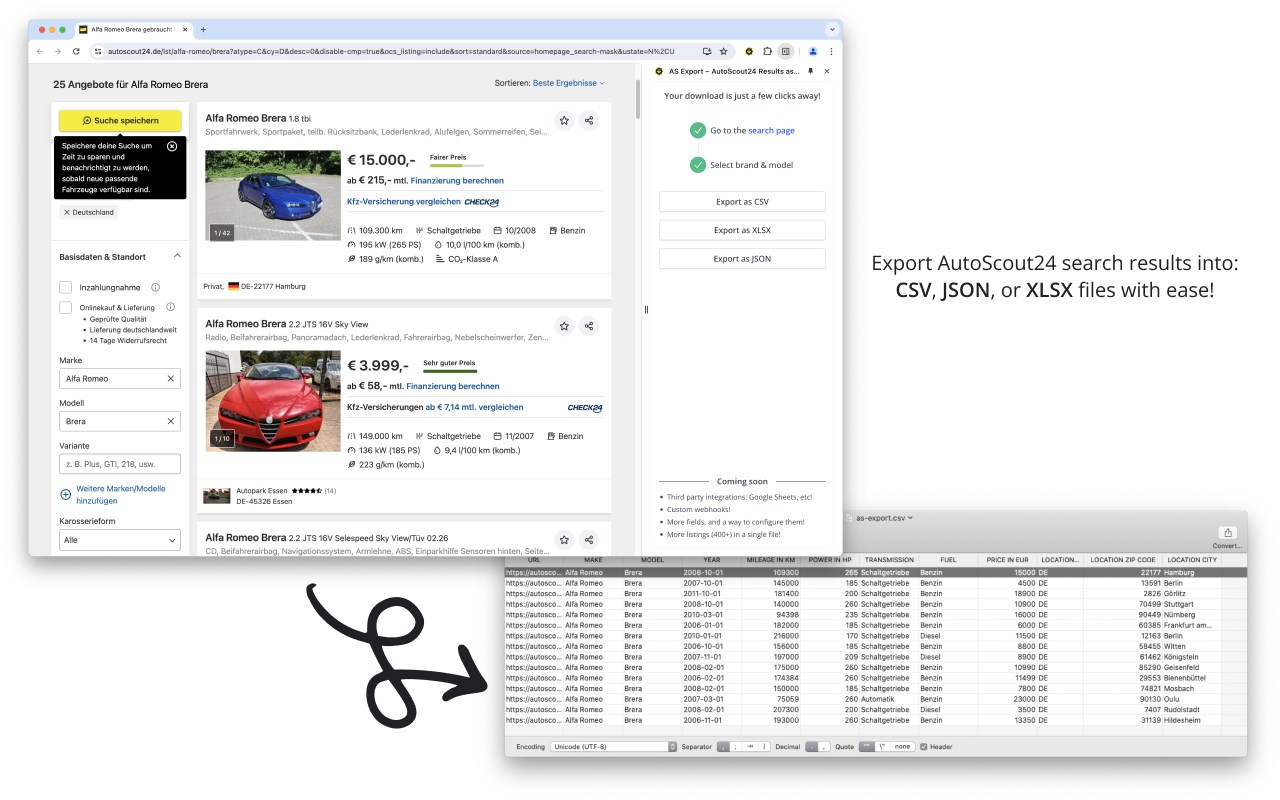Reload the page in Chrome
The height and width of the screenshot is (800, 1280).
point(76,51)
